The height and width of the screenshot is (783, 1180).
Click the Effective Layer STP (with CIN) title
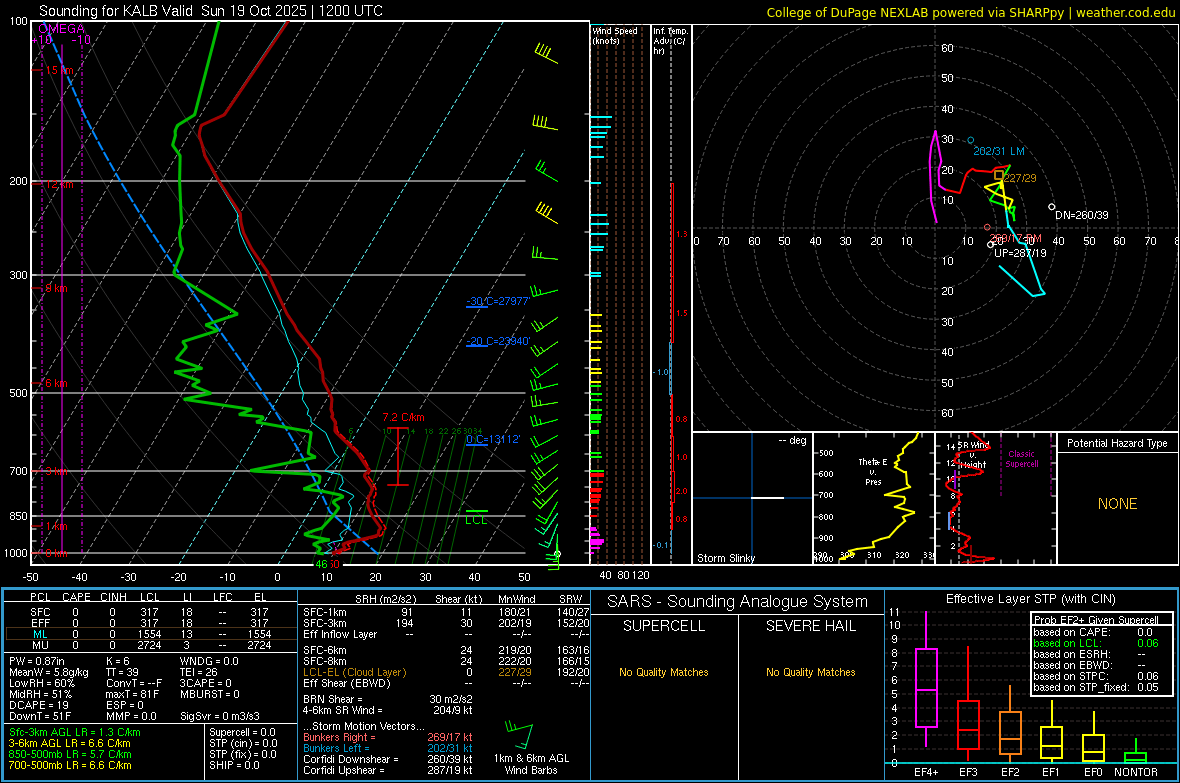tap(1031, 599)
